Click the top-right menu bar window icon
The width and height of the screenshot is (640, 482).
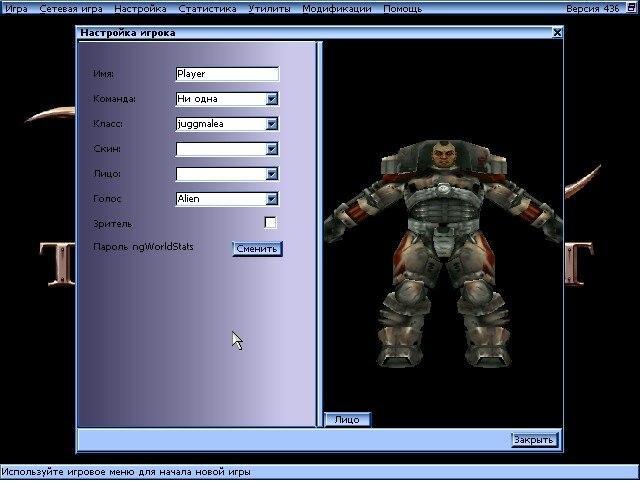[x=631, y=7]
